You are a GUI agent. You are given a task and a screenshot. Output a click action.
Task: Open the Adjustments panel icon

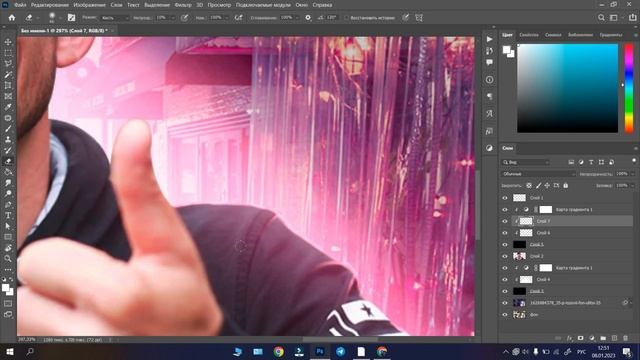(489, 148)
